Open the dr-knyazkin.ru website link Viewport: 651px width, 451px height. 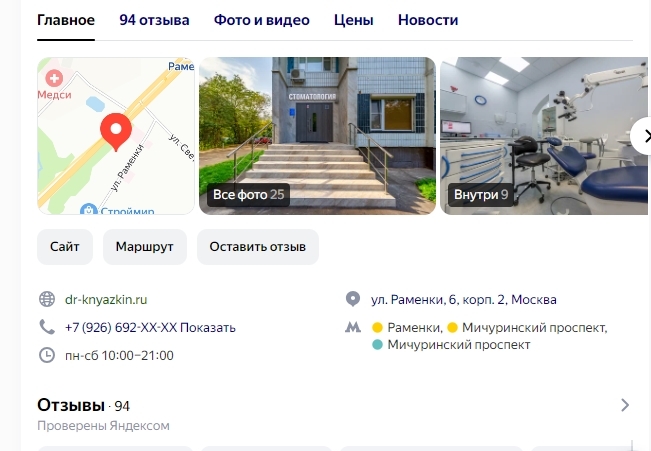pyautogui.click(x=106, y=299)
